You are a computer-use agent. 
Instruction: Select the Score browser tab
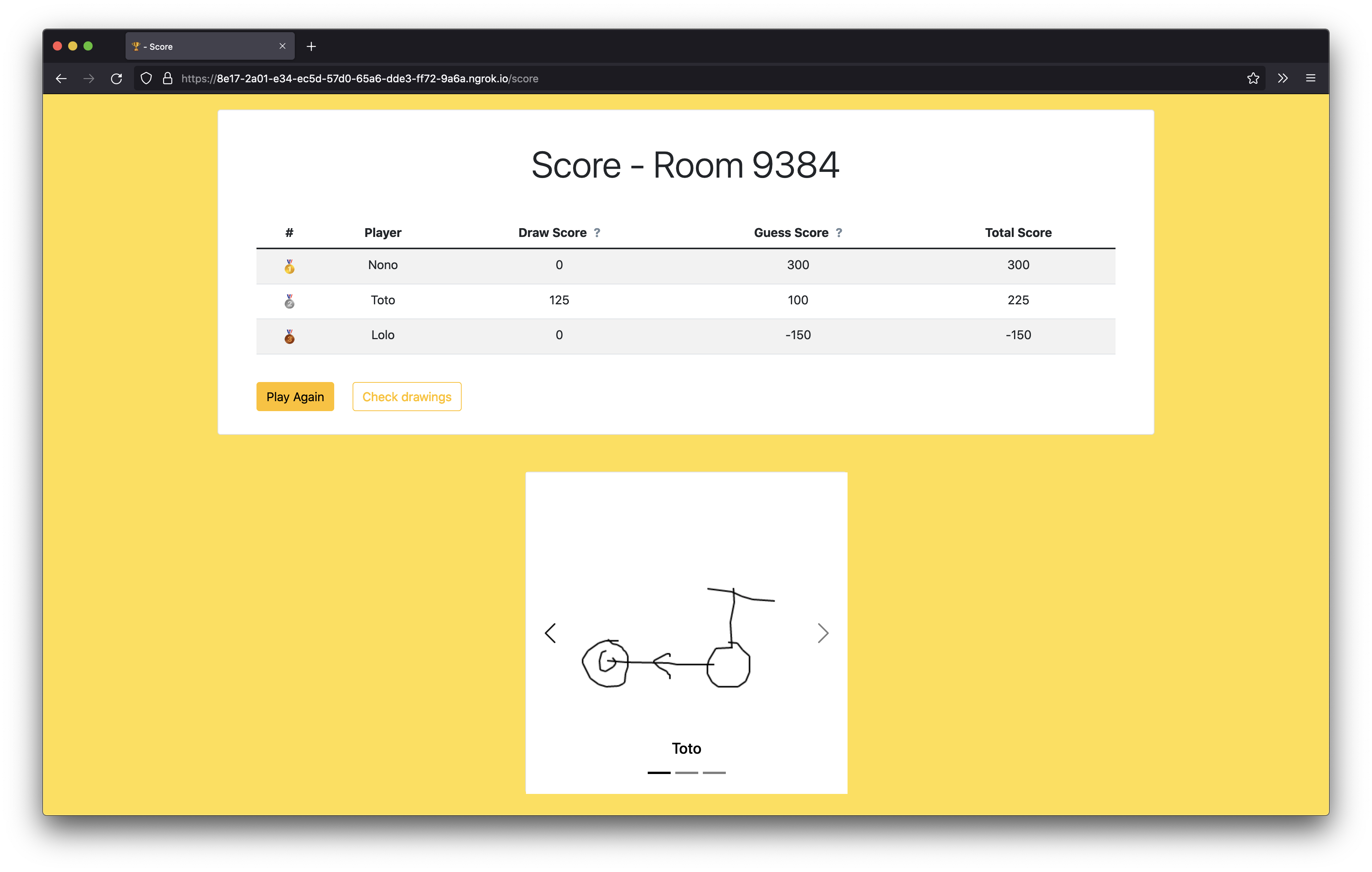pyautogui.click(x=210, y=46)
